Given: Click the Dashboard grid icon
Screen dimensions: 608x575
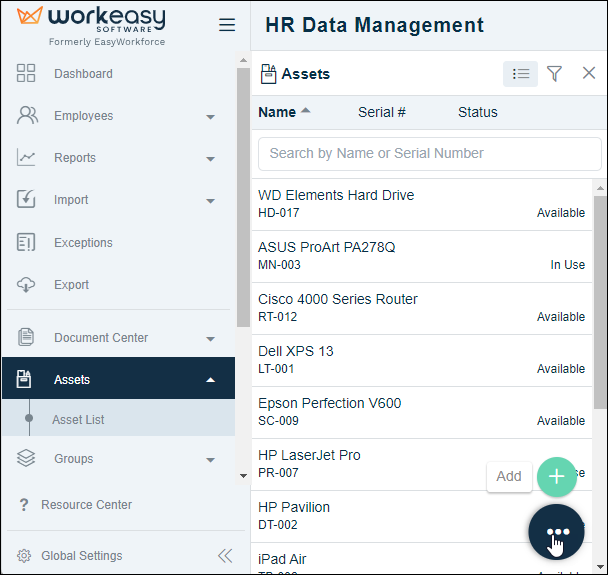Looking at the screenshot, I should (x=26, y=73).
